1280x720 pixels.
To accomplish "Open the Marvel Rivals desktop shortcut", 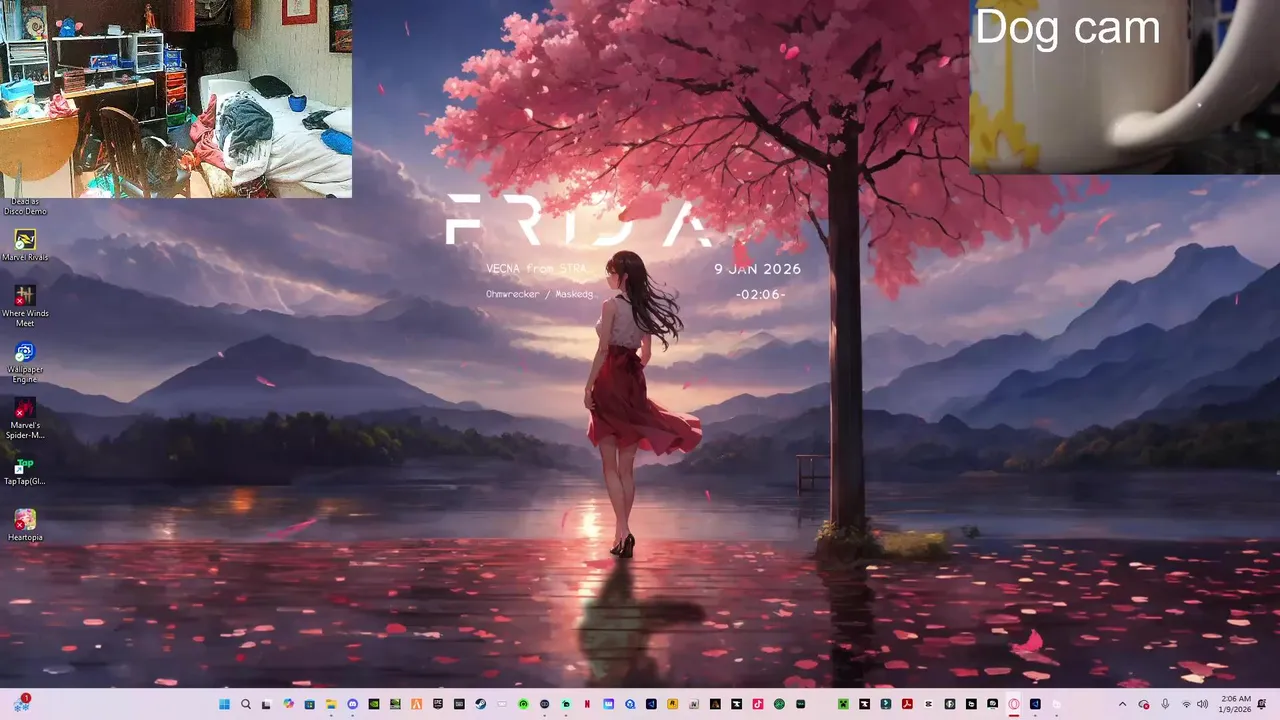I will 25,245.
